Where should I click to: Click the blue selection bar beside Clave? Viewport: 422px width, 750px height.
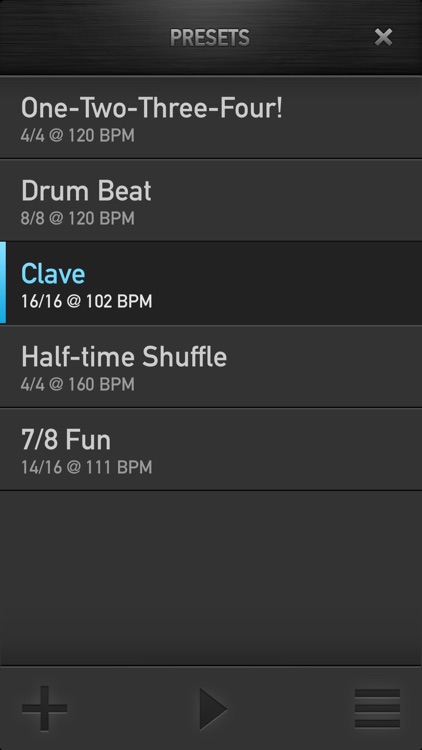(x=3, y=283)
